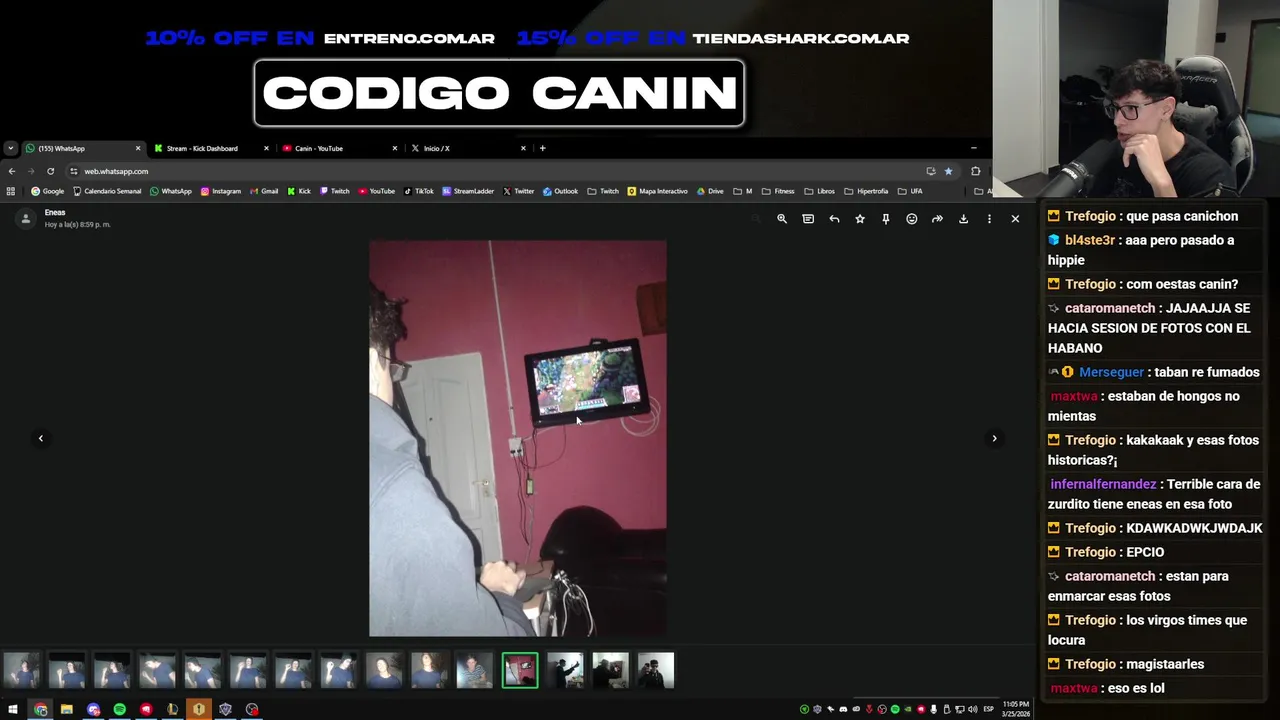Screen dimensions: 1280x720
Task: Click the go-to-message icon in viewer toolbar
Action: pyautogui.click(x=808, y=219)
